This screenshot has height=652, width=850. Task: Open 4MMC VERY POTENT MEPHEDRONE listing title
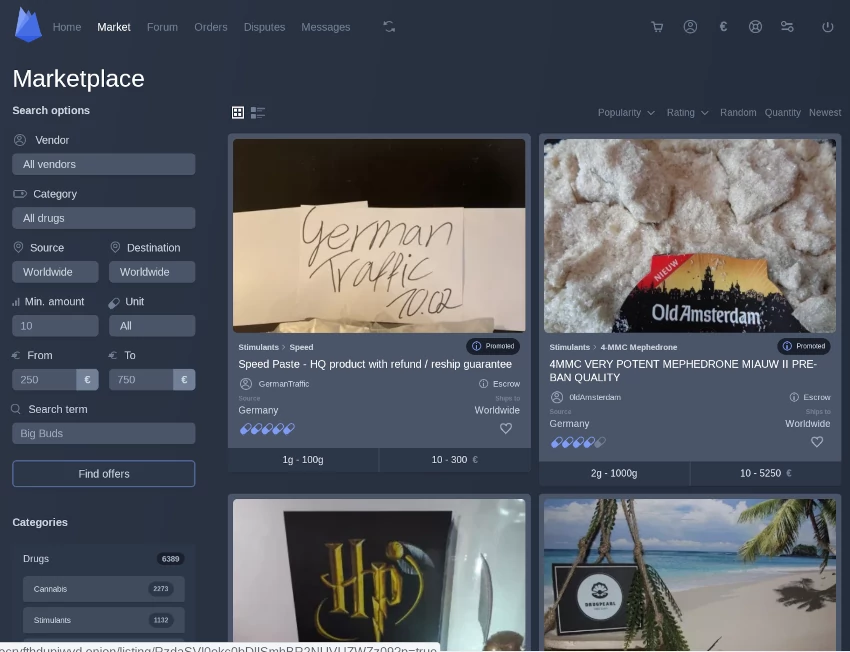pyautogui.click(x=683, y=371)
